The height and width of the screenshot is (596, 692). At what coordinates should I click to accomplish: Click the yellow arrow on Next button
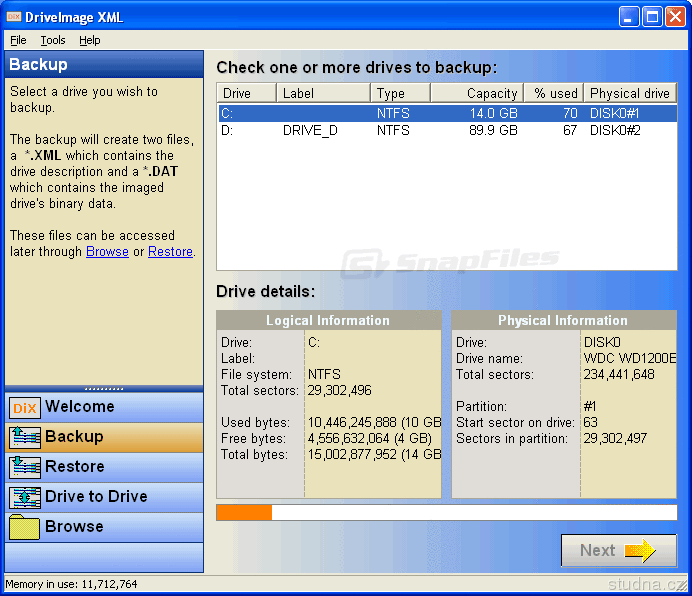click(640, 551)
